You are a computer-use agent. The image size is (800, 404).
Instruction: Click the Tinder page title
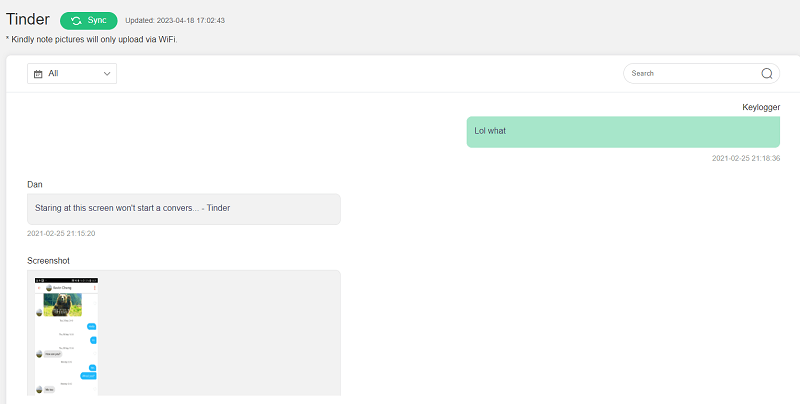[x=28, y=19]
